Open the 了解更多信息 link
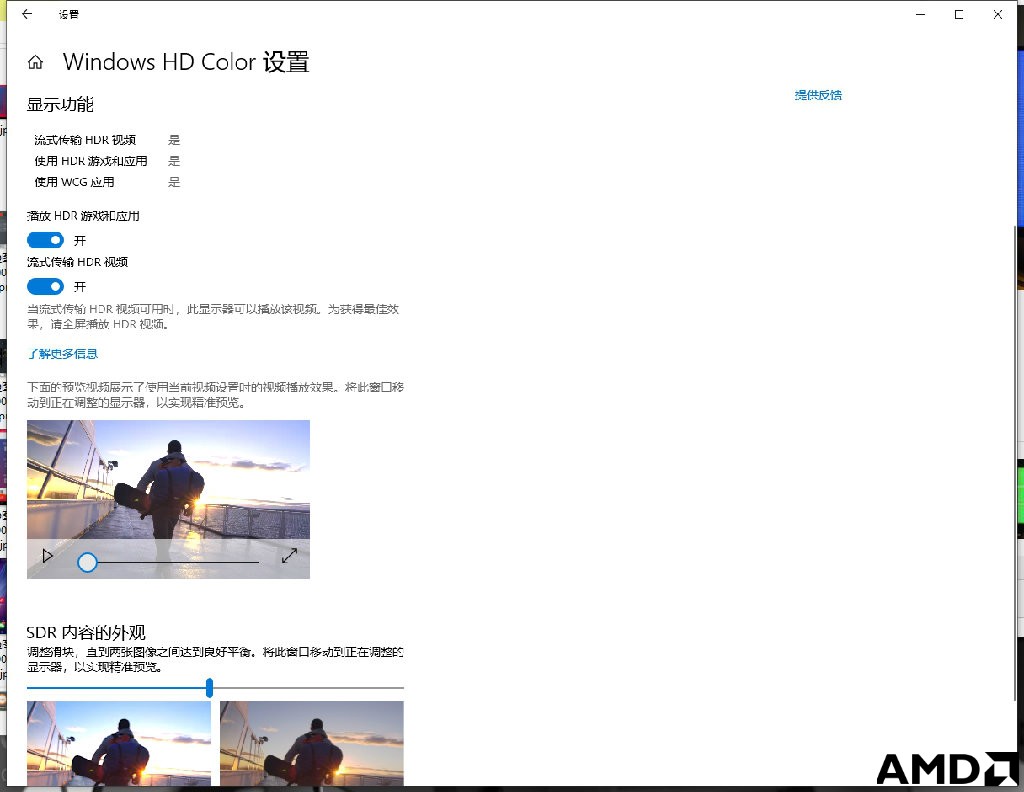The height and width of the screenshot is (792, 1024). [x=63, y=354]
